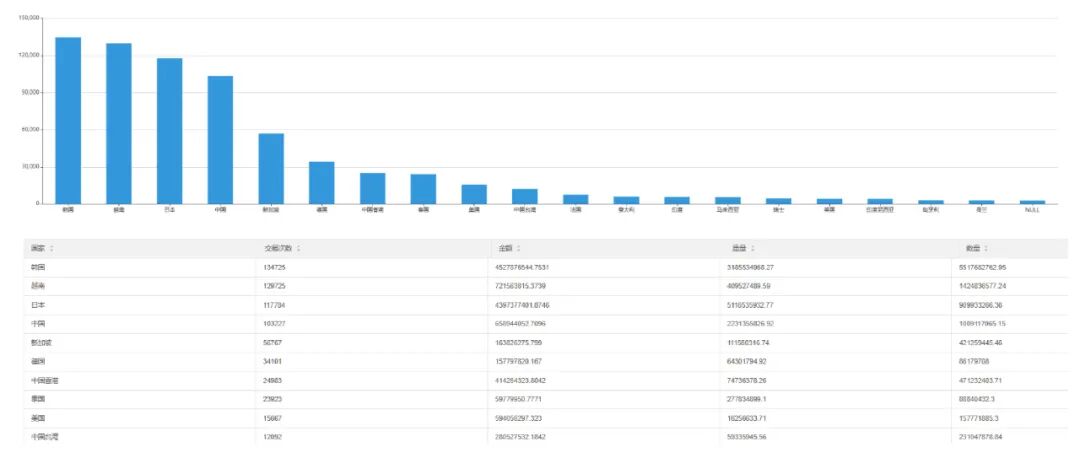Sort by the 金额 column sort icon

pos(518,249)
